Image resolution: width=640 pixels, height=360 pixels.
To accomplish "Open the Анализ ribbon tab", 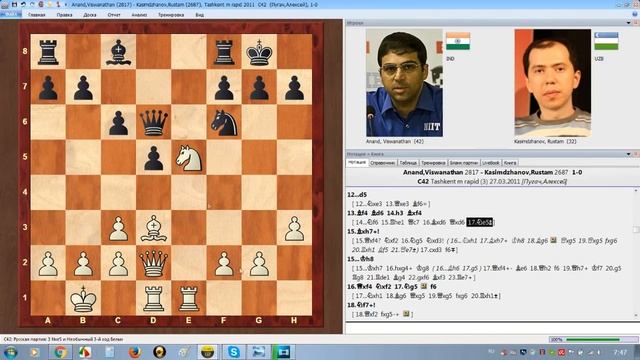I will (139, 15).
